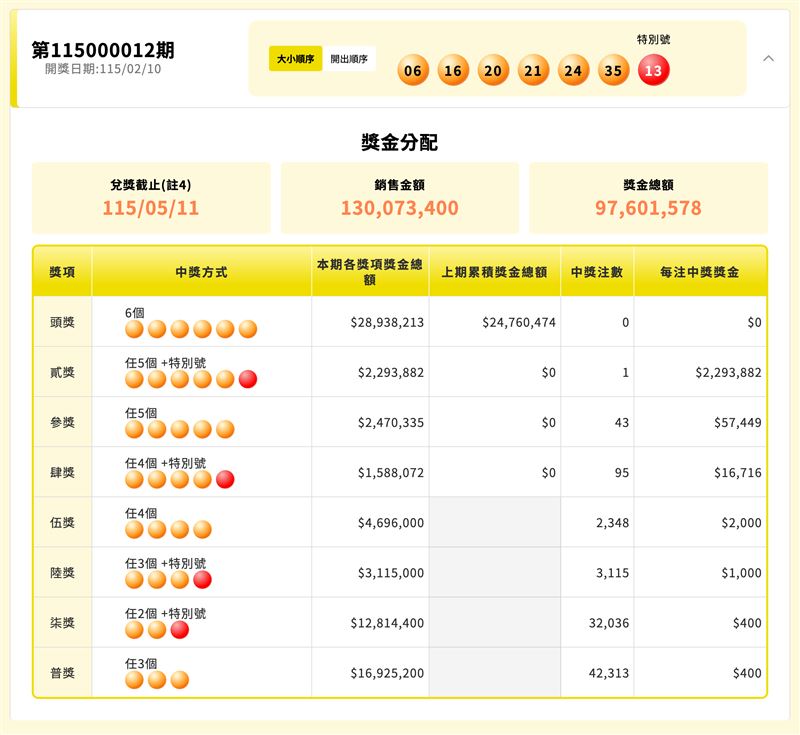Click the red ball in the 貳獎 row
Viewport: 800px width, 735px height.
[x=248, y=379]
